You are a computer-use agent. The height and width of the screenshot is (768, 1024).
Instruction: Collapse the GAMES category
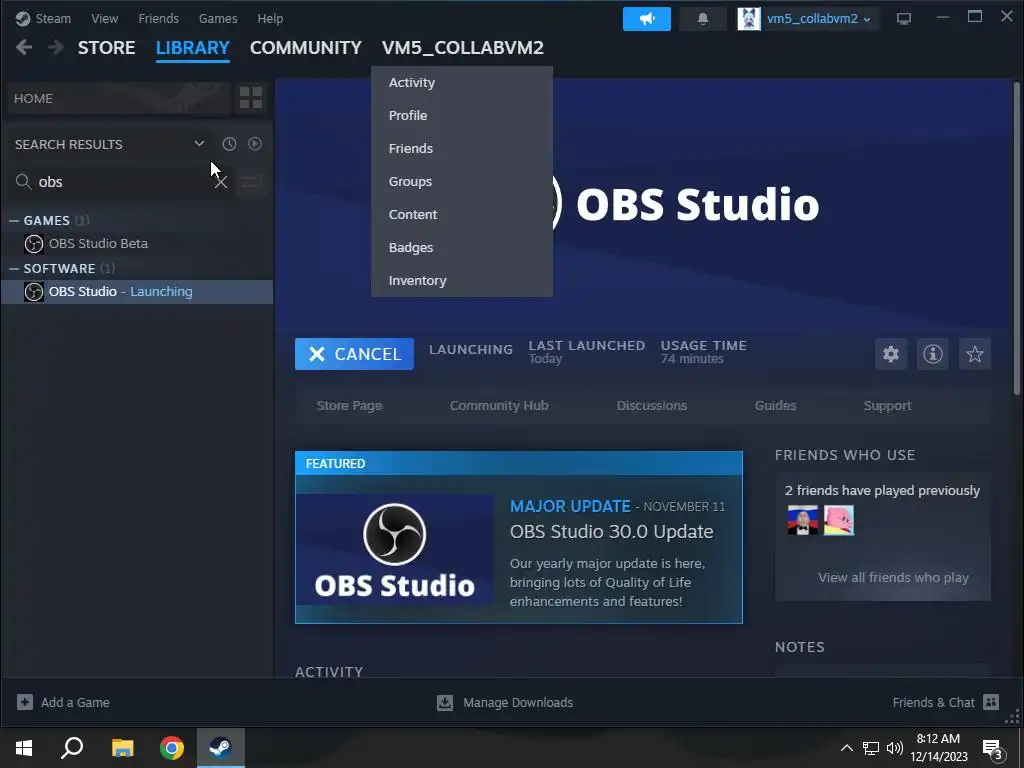pyautogui.click(x=14, y=221)
